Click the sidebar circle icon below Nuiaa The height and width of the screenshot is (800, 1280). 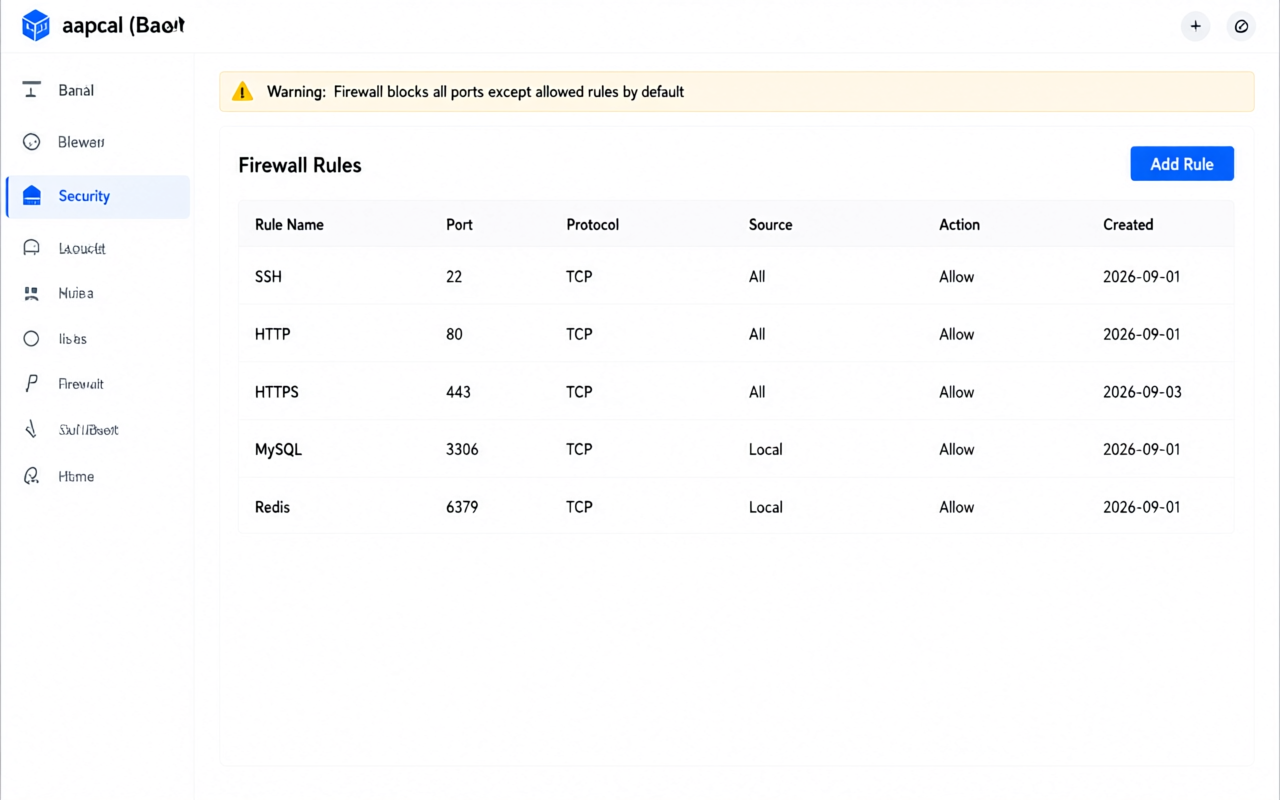click(x=32, y=339)
